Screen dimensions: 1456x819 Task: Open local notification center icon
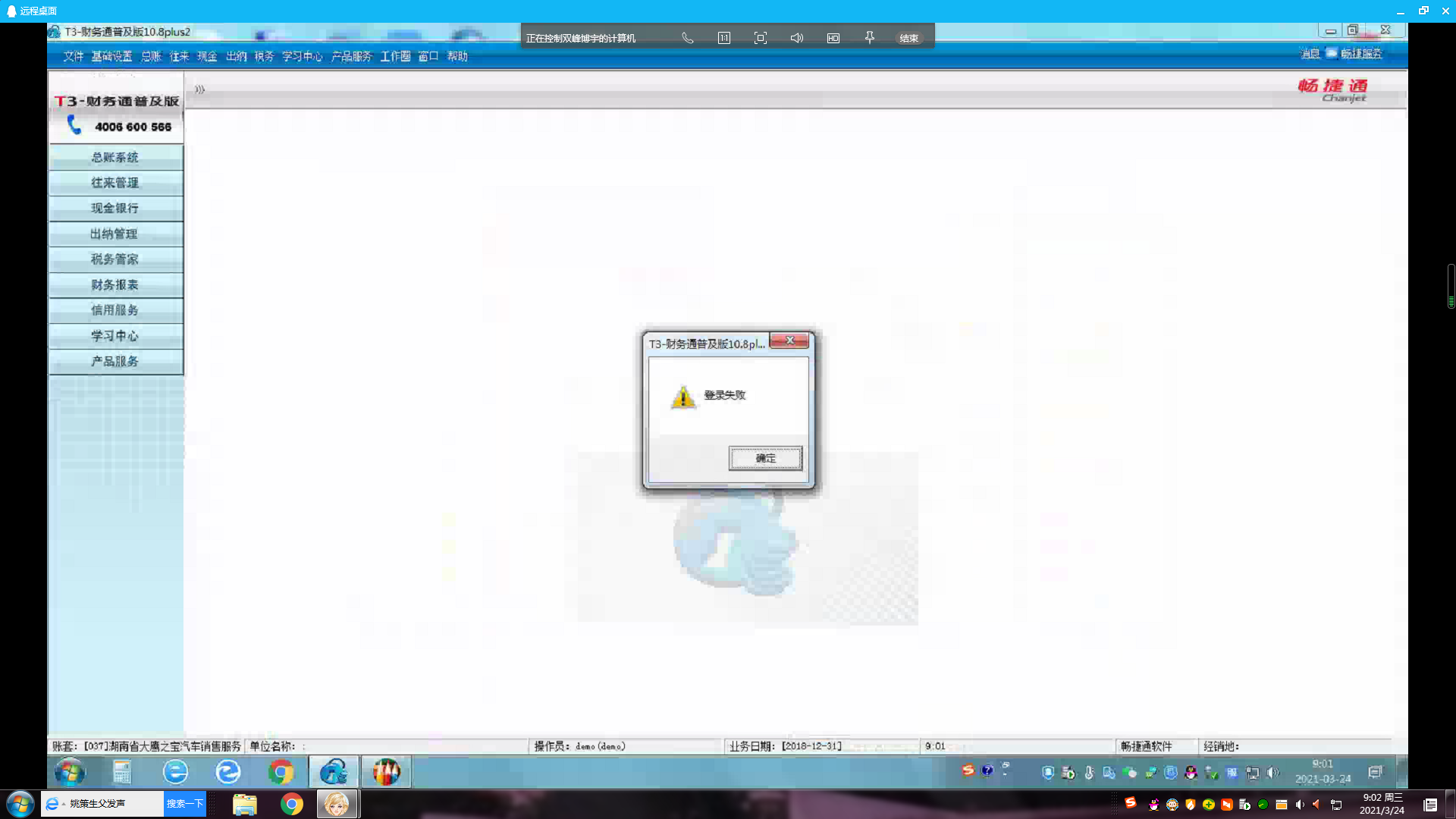click(x=1430, y=805)
